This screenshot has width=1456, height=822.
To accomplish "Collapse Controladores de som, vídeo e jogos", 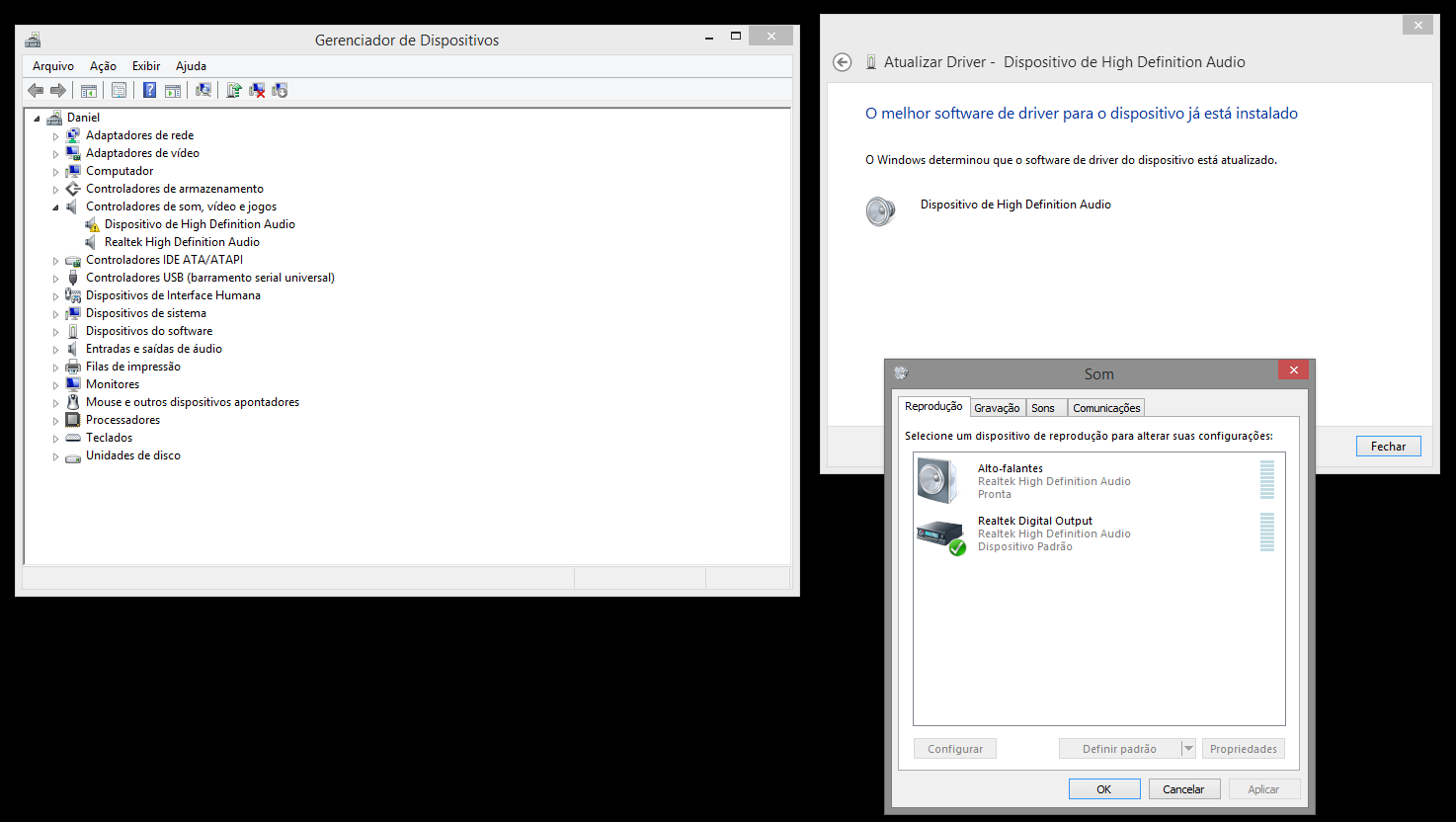I will click(56, 207).
